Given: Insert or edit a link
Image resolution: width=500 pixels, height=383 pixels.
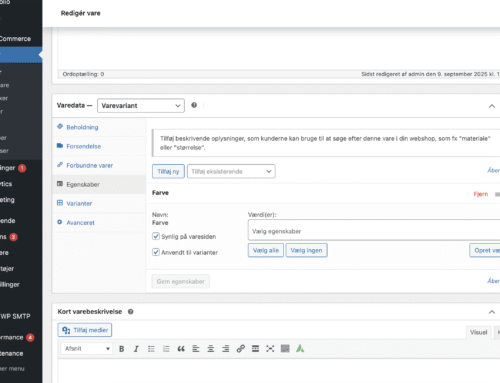Looking at the screenshot, I should [241, 349].
